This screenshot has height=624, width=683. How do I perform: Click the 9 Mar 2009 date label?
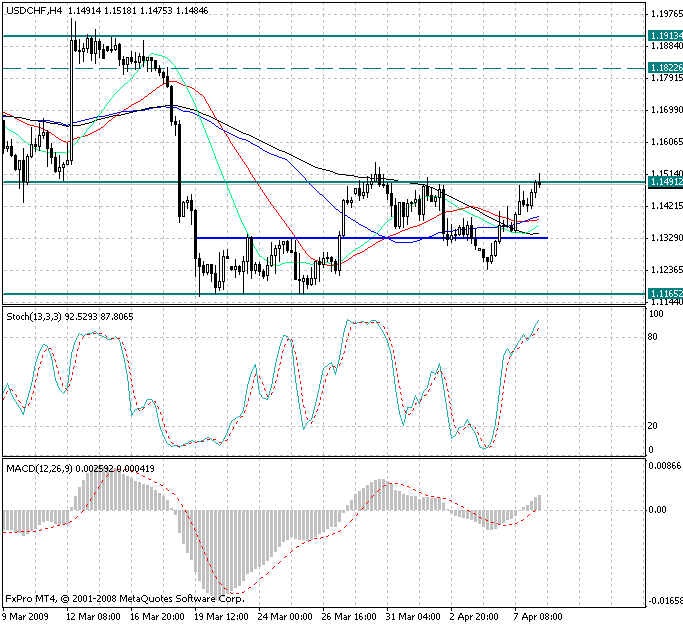(x=25, y=617)
